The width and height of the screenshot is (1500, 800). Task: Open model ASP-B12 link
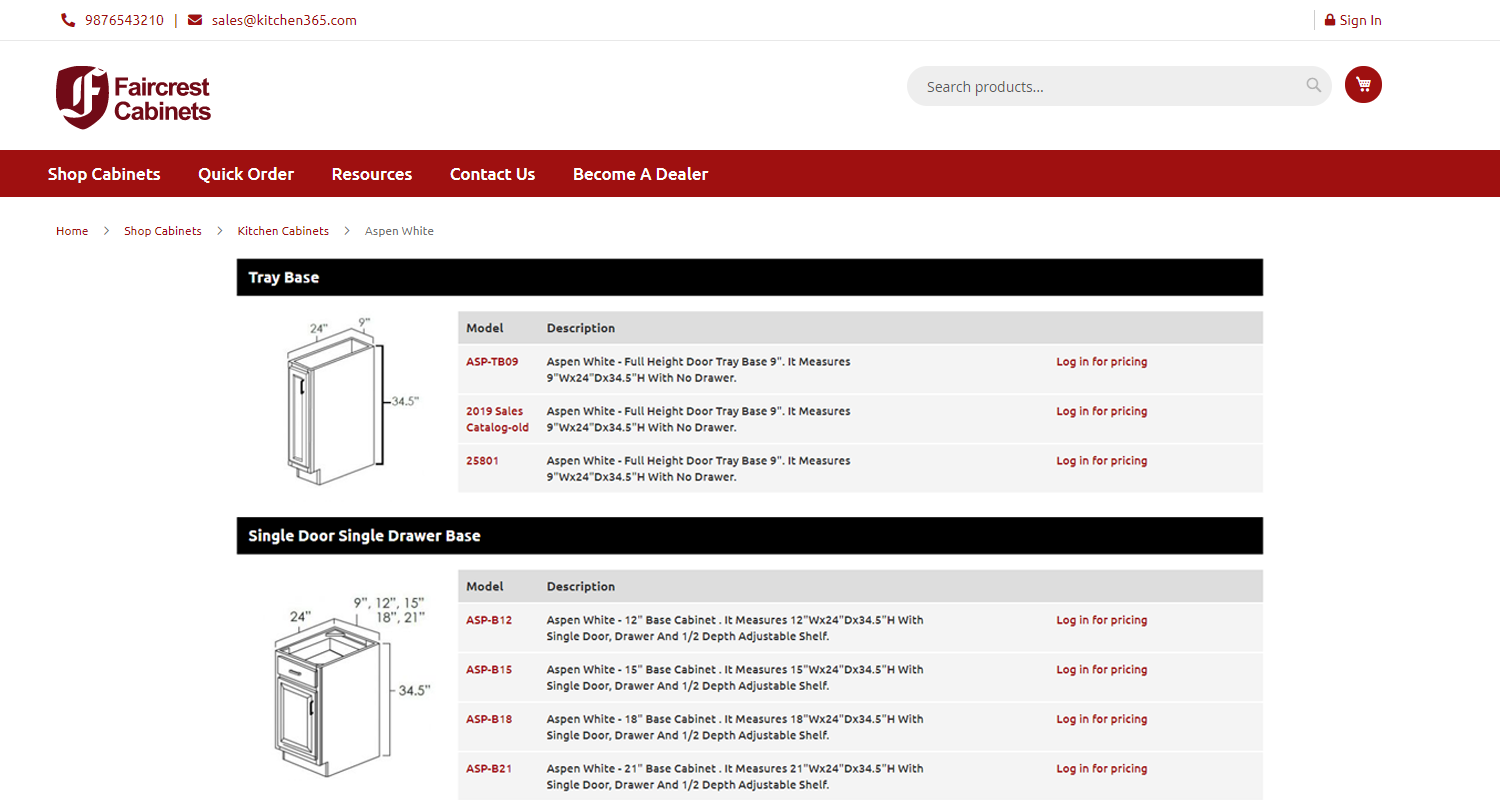click(x=489, y=620)
